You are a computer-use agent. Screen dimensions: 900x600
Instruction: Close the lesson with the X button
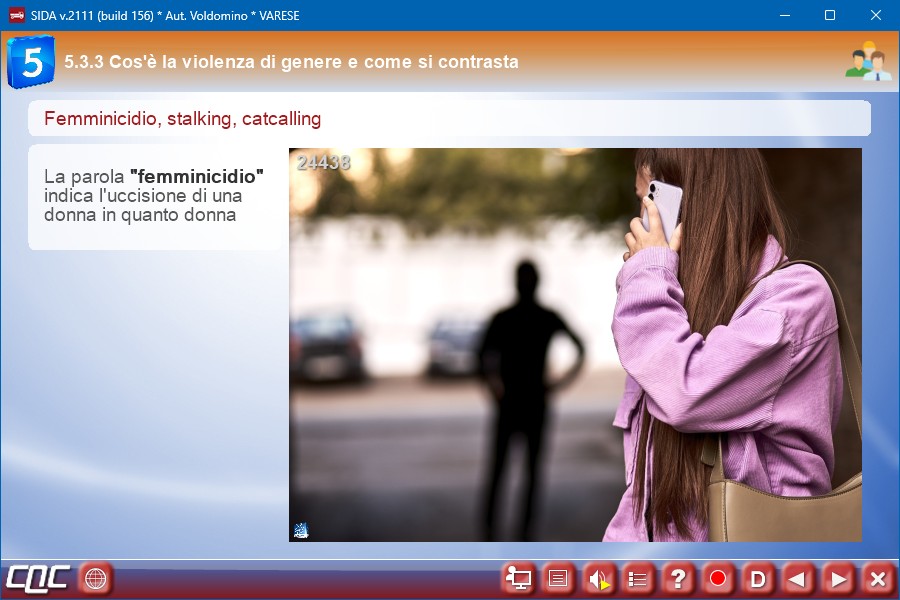878,578
